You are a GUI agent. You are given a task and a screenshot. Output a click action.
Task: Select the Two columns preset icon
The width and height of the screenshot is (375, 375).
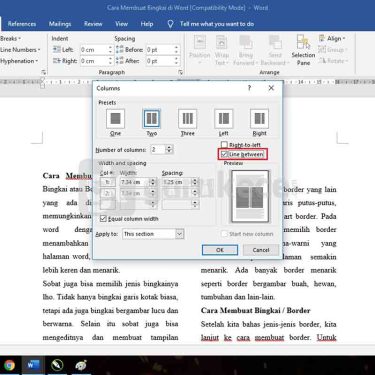click(x=152, y=119)
